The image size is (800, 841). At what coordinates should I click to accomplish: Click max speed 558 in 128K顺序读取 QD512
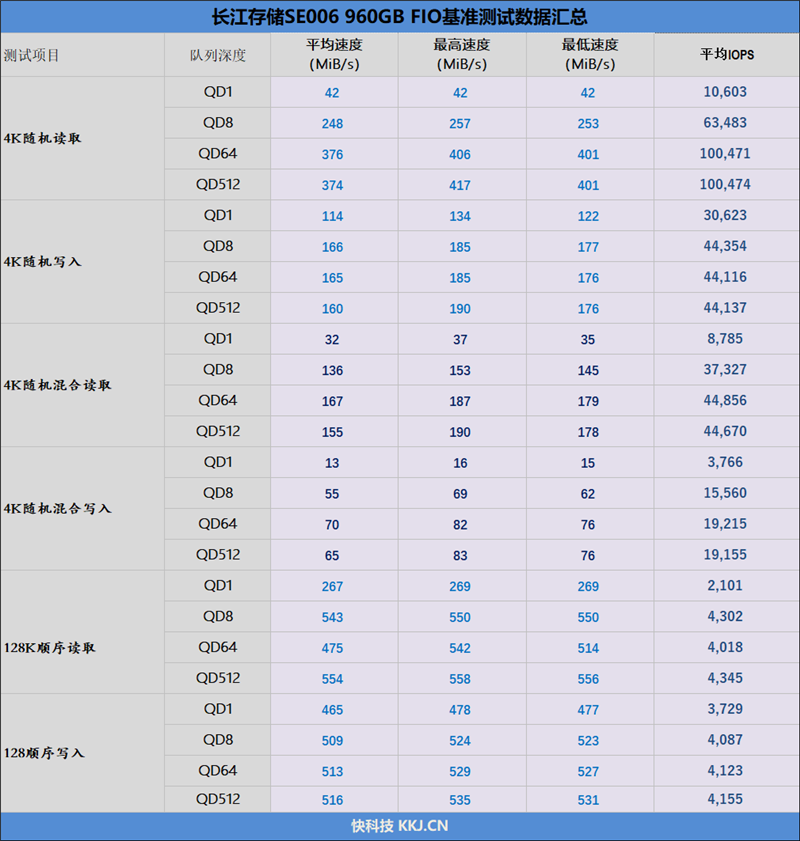460,679
